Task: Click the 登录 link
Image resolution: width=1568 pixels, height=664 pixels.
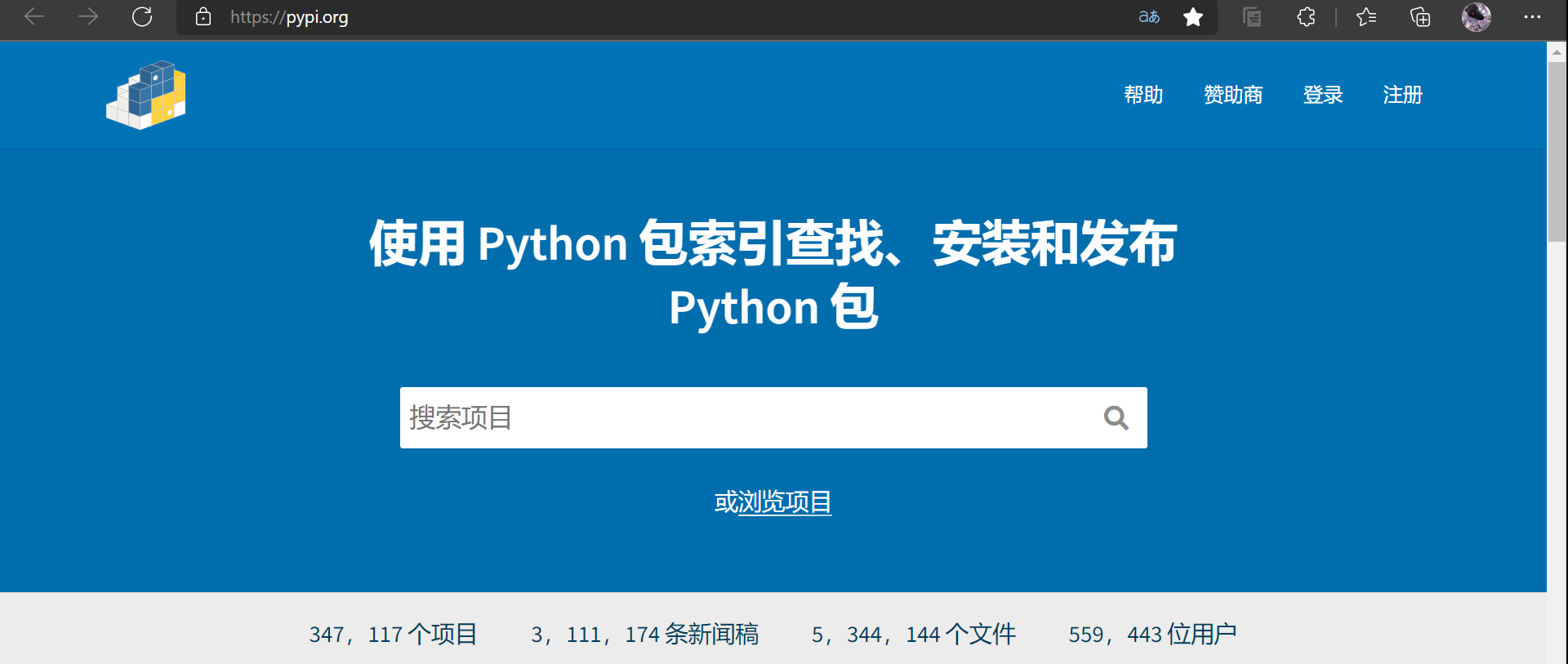Action: pos(1323,95)
